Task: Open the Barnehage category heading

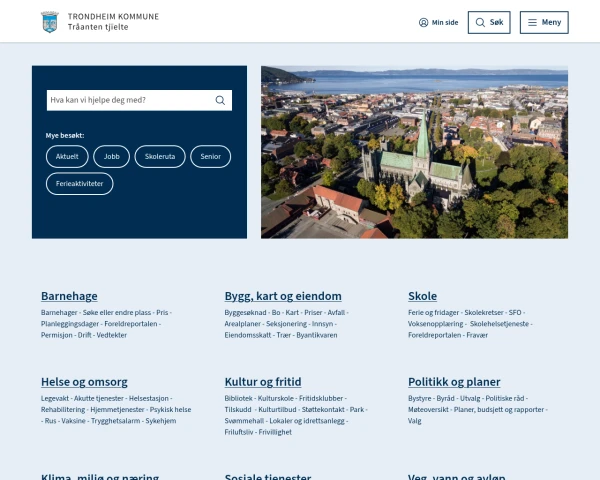Action: [x=69, y=296]
